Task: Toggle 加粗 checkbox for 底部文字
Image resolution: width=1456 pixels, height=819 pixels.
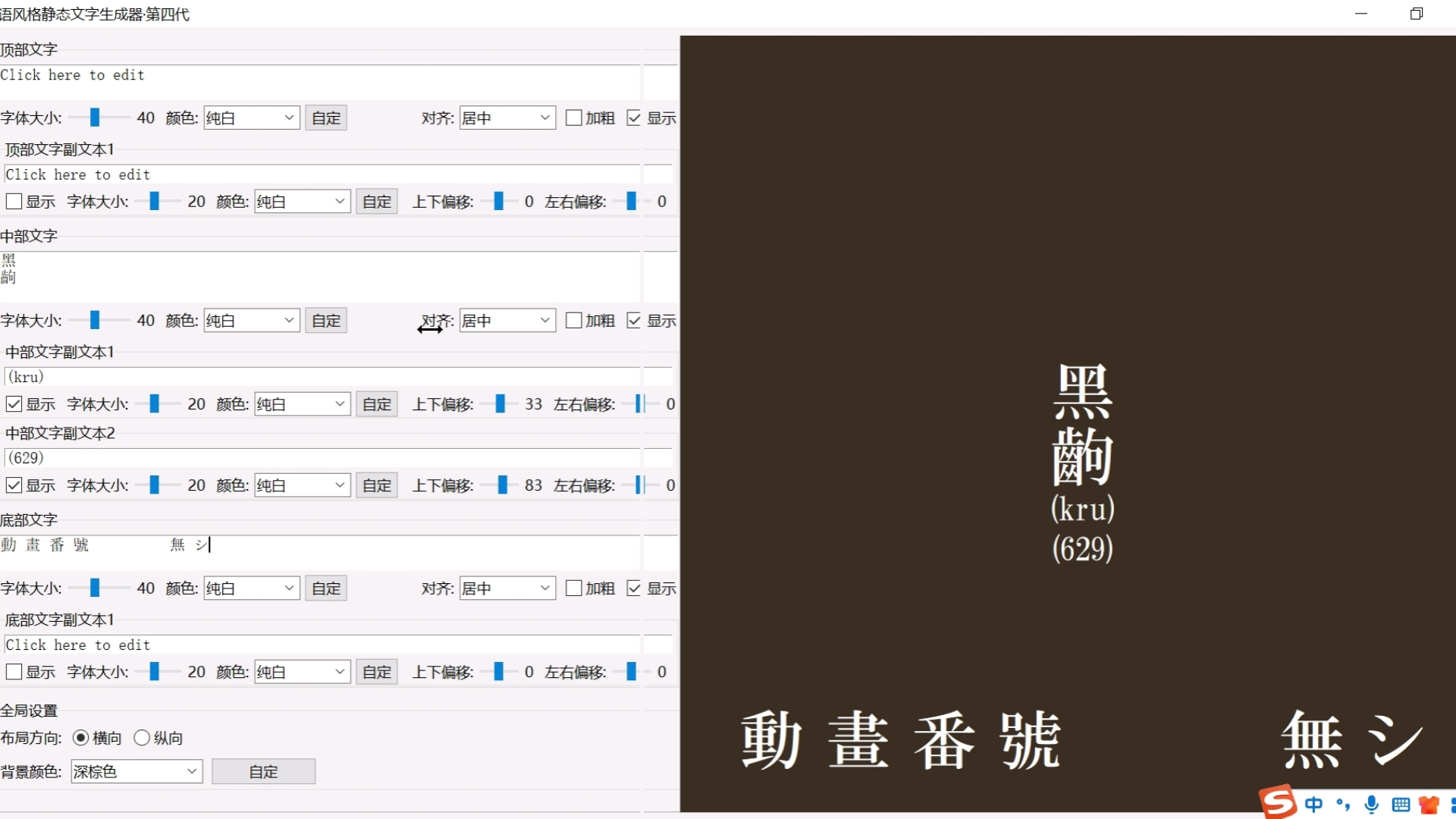Action: click(x=574, y=588)
